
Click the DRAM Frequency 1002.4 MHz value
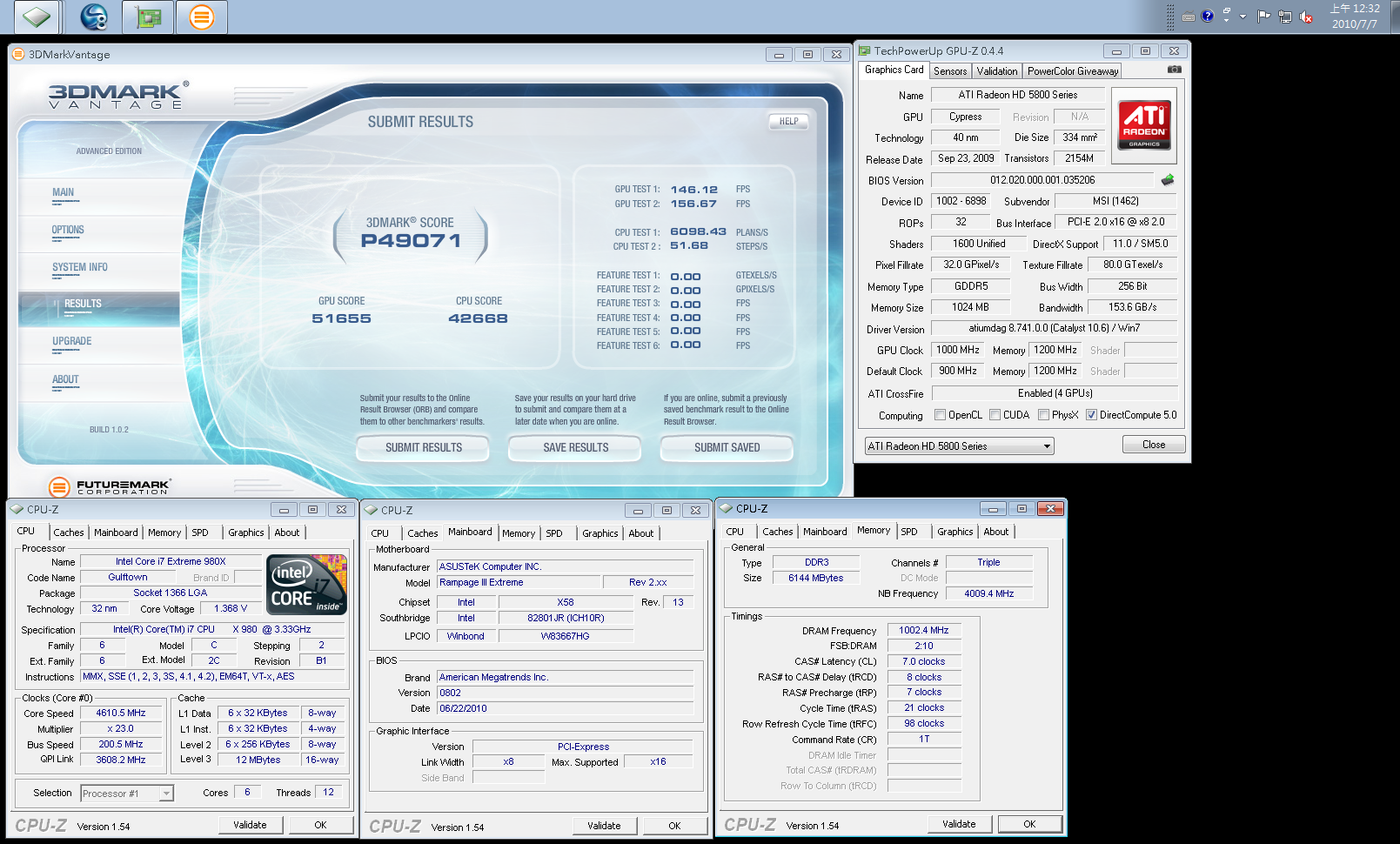click(x=924, y=630)
